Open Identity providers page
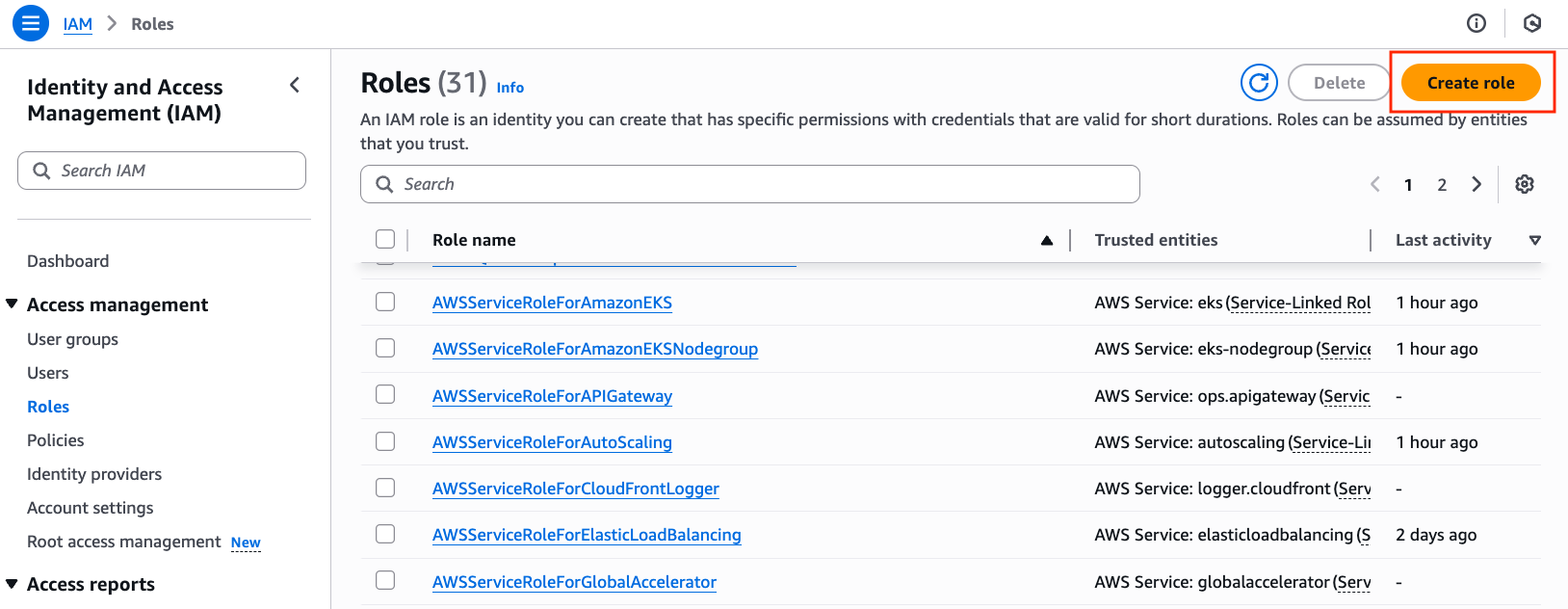The image size is (1568, 609). [94, 474]
